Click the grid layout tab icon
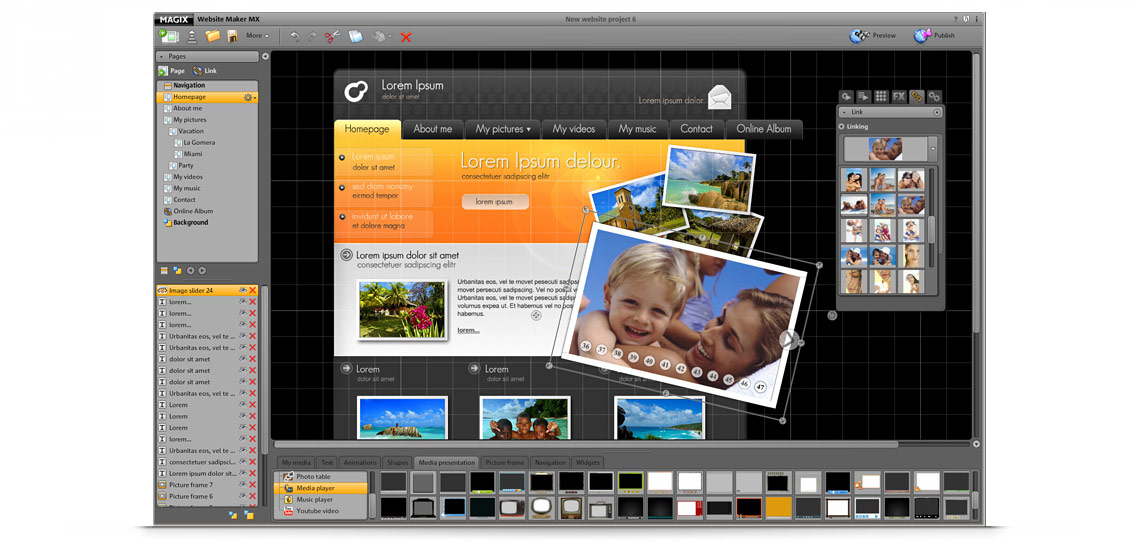Viewport: 1134px width, 550px height. coord(881,96)
